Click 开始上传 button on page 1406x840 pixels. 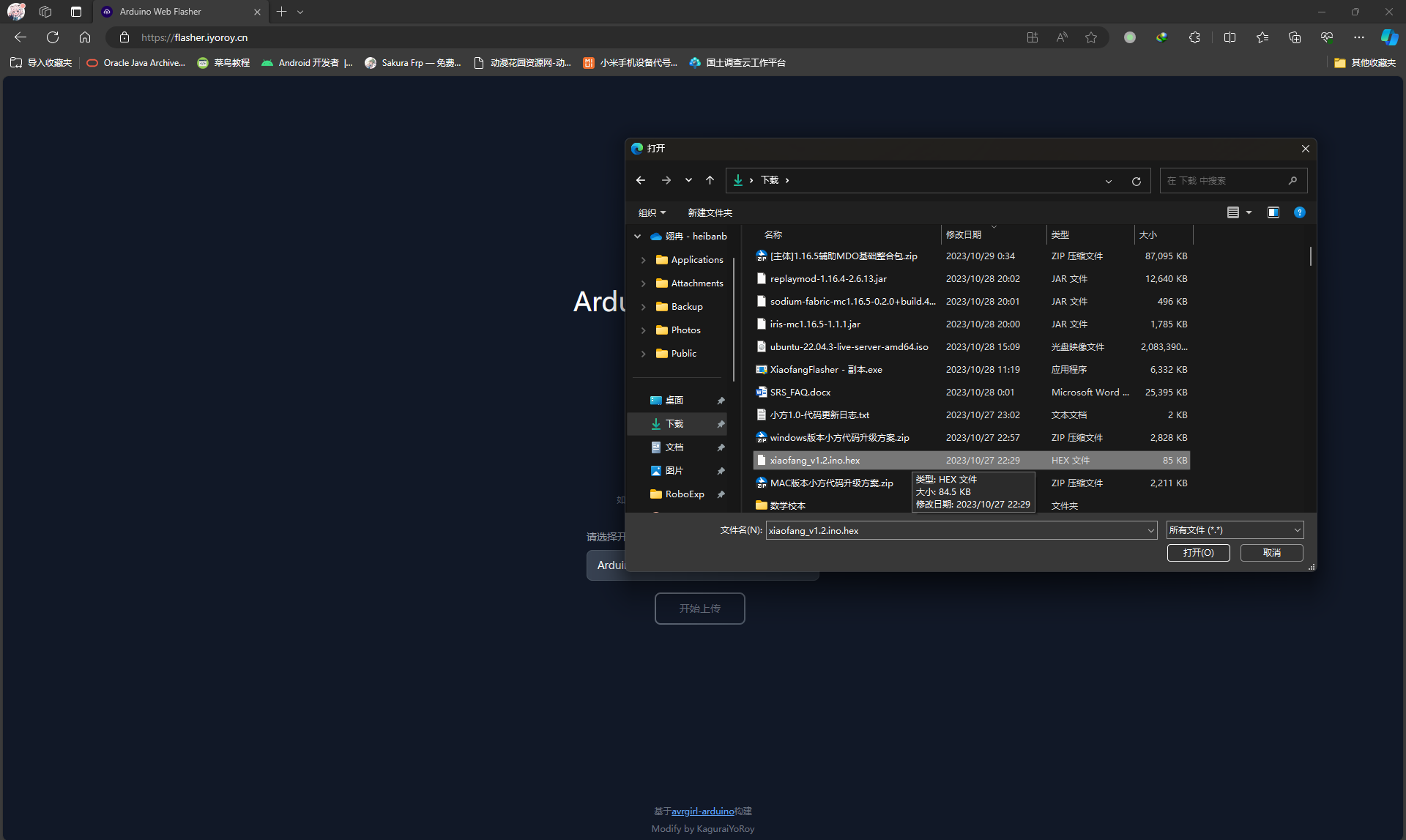699,609
